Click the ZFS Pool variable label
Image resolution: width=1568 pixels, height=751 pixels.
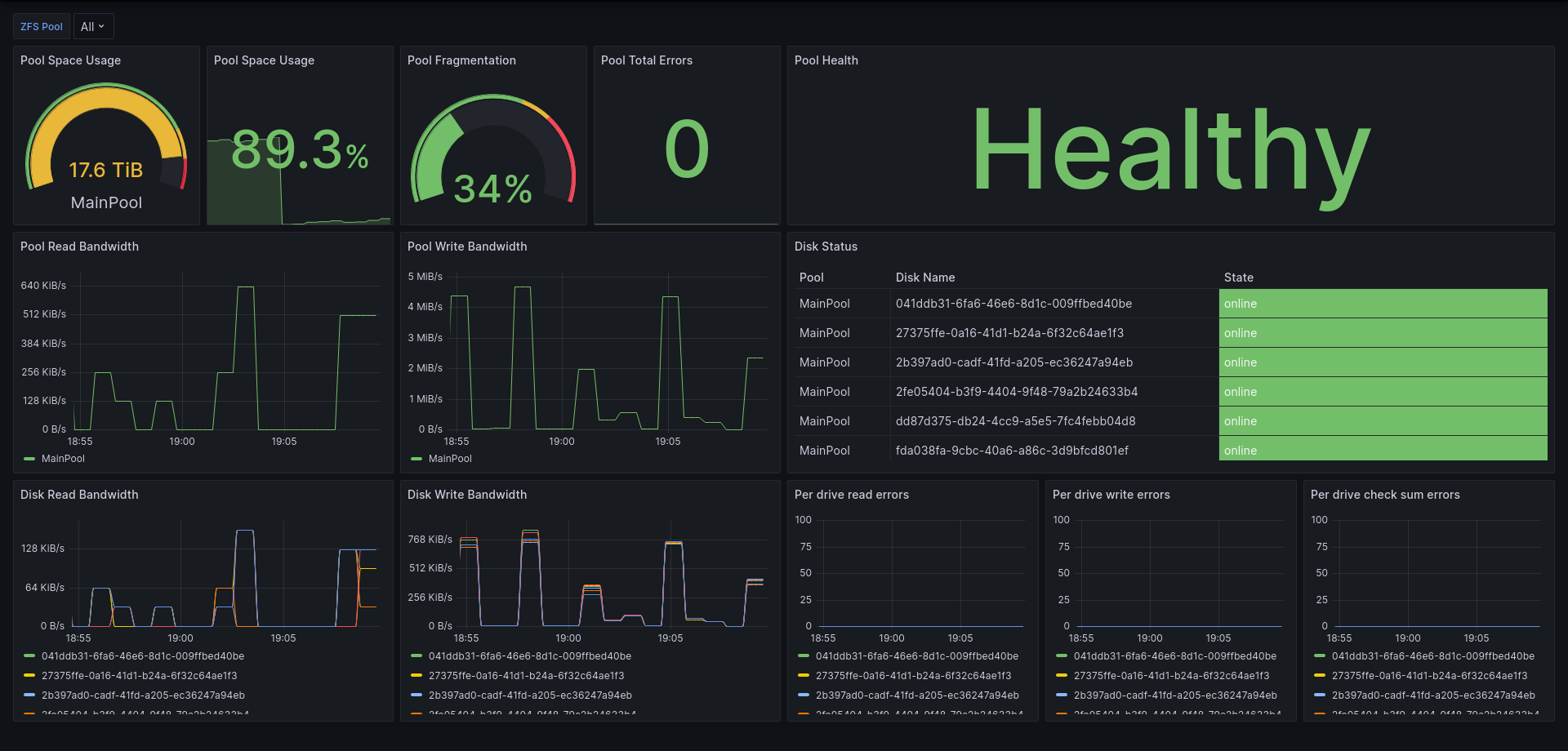point(42,27)
